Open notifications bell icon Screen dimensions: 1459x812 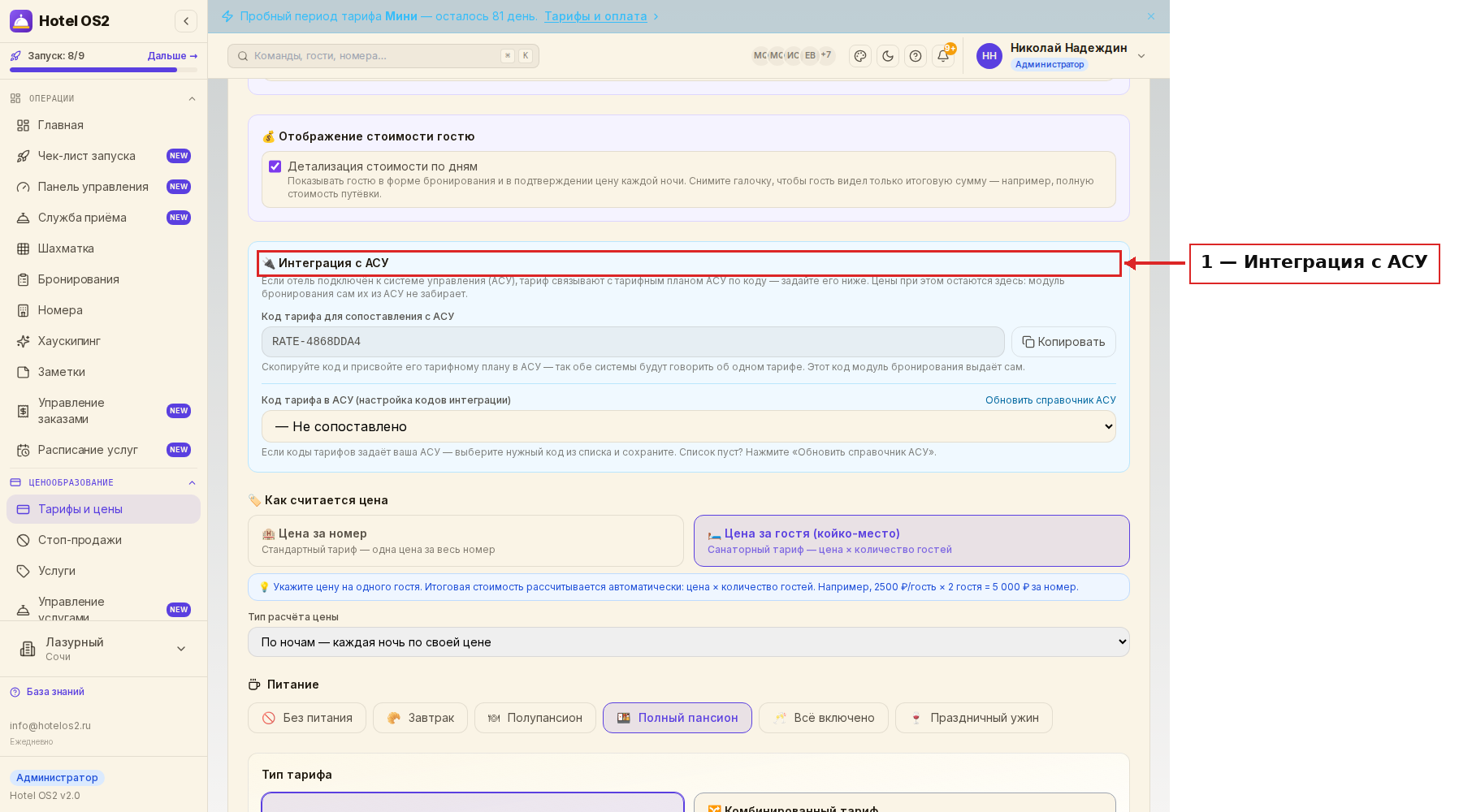[943, 56]
